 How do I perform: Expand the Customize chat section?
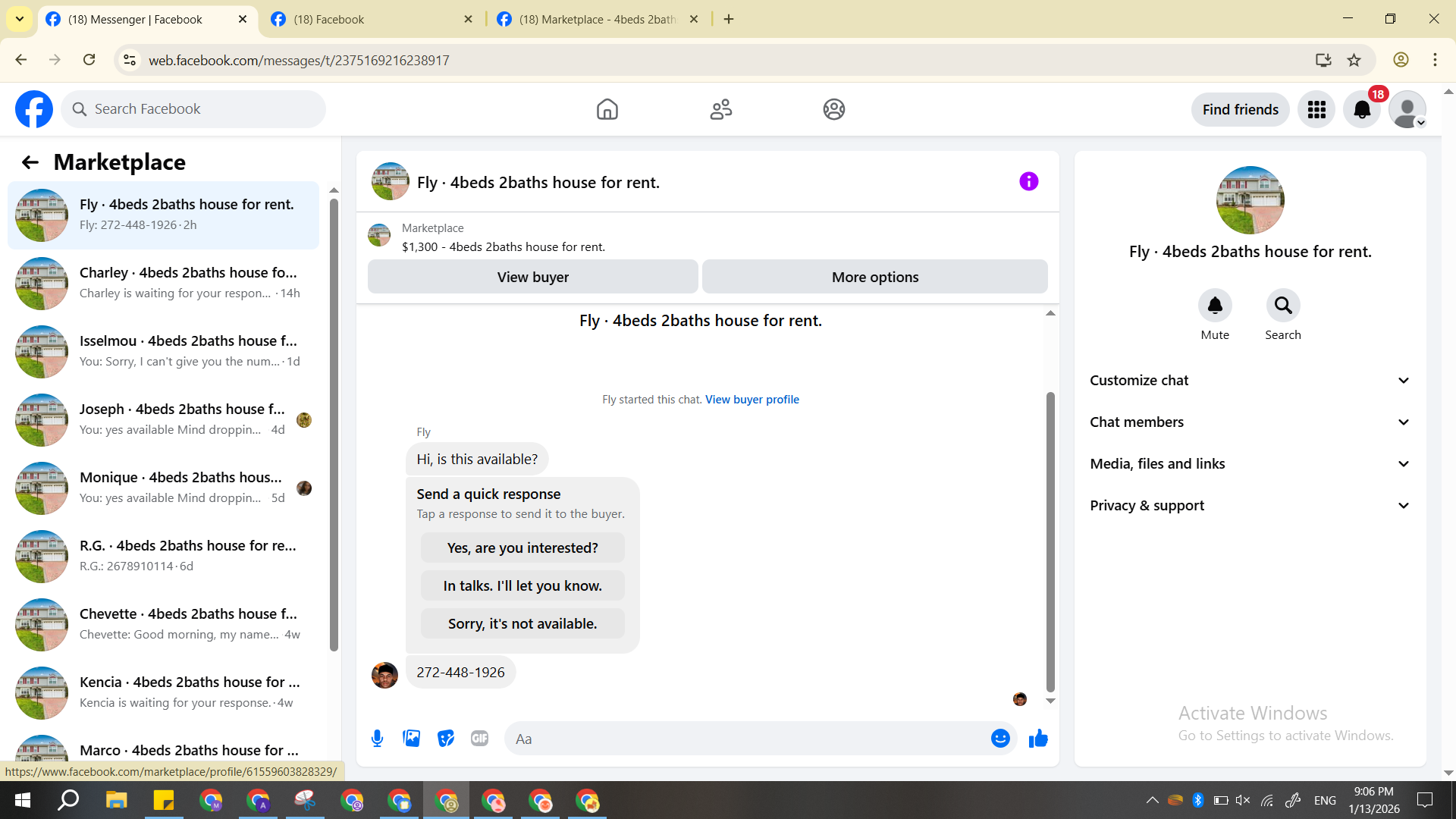tap(1250, 381)
